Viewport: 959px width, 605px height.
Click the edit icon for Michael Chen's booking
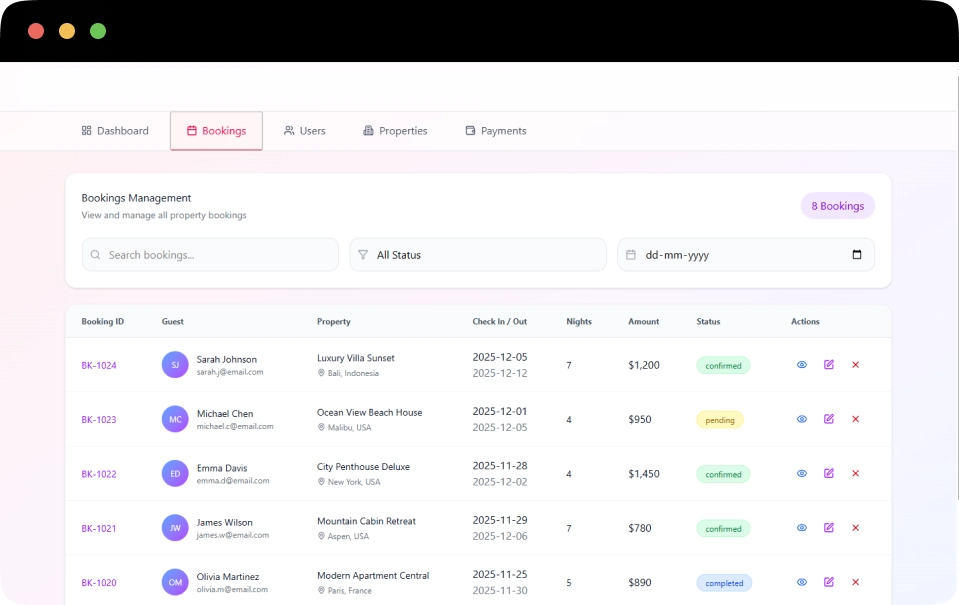tap(828, 419)
